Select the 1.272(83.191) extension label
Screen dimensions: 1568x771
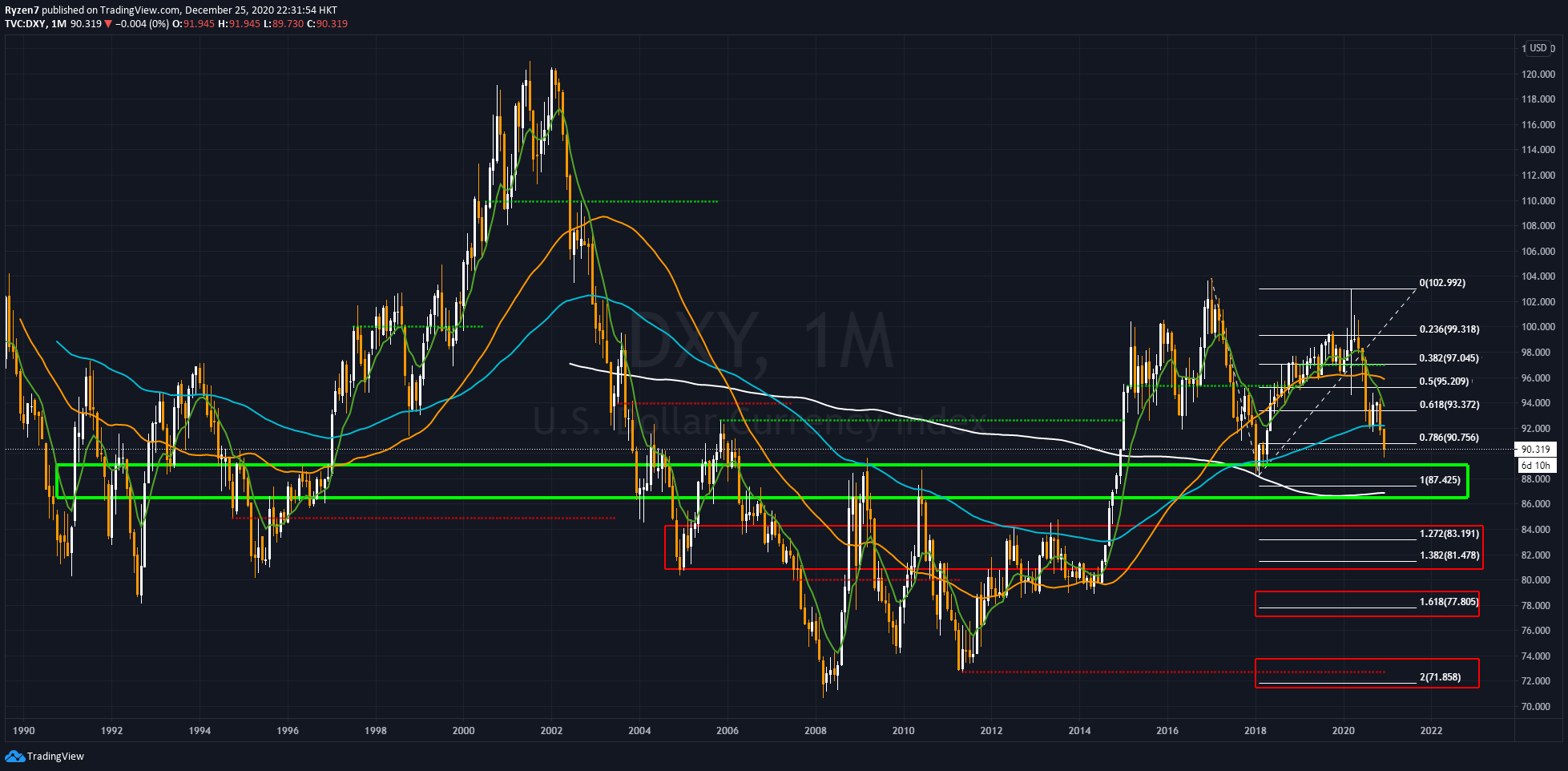click(x=1449, y=534)
